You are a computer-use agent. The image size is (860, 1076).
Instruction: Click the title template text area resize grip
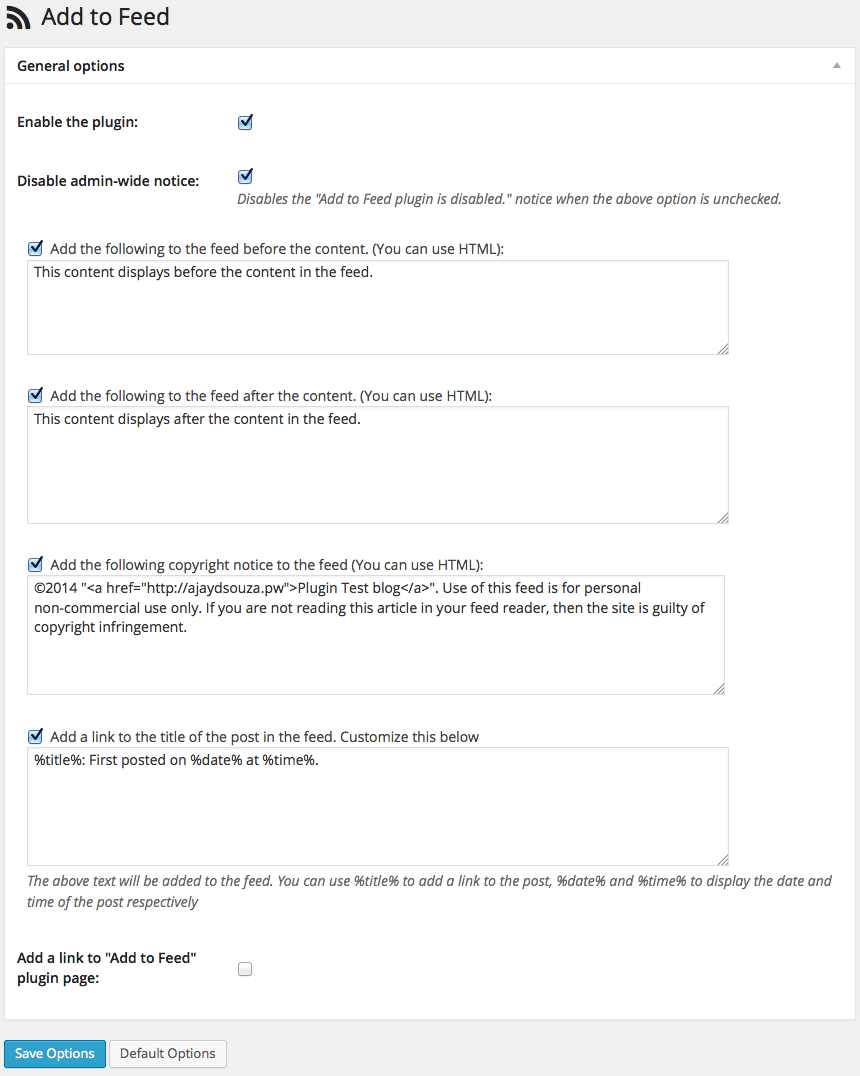[723, 860]
